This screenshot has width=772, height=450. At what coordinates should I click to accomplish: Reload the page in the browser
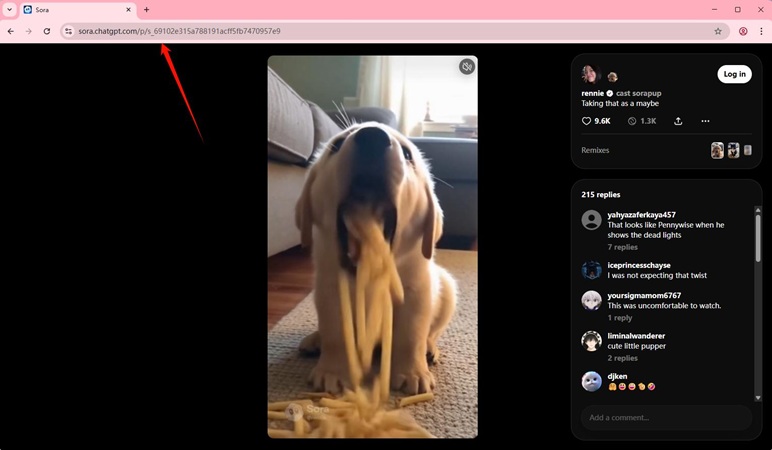click(x=46, y=31)
